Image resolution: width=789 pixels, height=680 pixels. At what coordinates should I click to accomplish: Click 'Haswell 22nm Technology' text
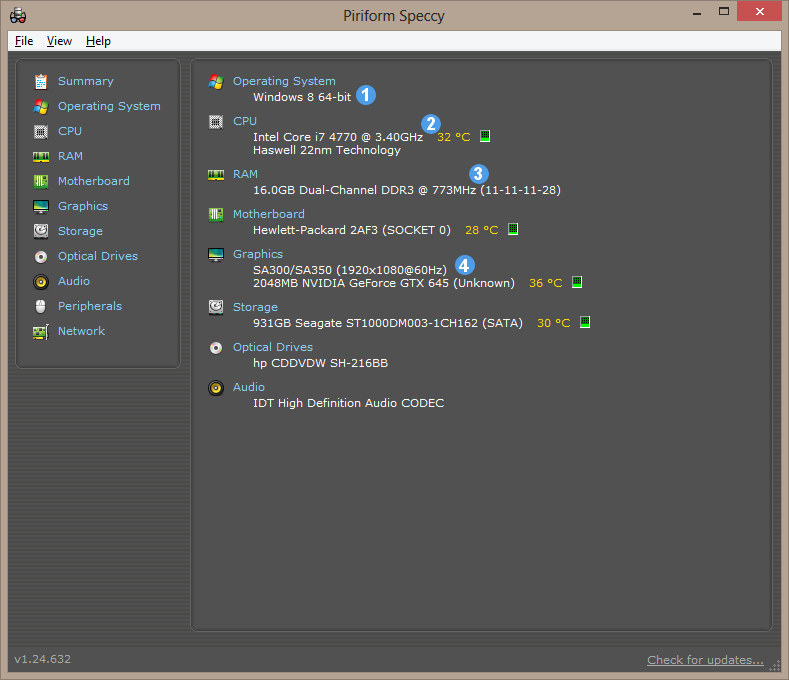pos(327,150)
